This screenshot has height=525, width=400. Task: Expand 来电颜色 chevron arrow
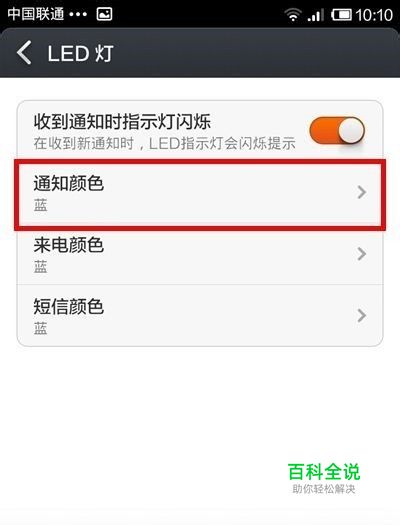pos(362,254)
